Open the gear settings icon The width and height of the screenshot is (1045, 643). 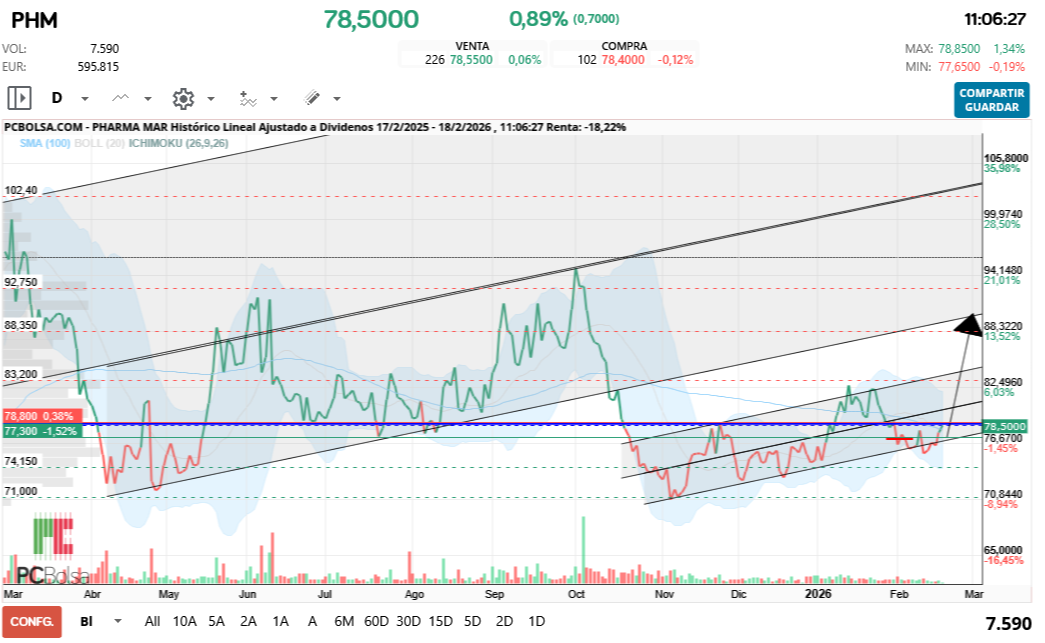183,98
